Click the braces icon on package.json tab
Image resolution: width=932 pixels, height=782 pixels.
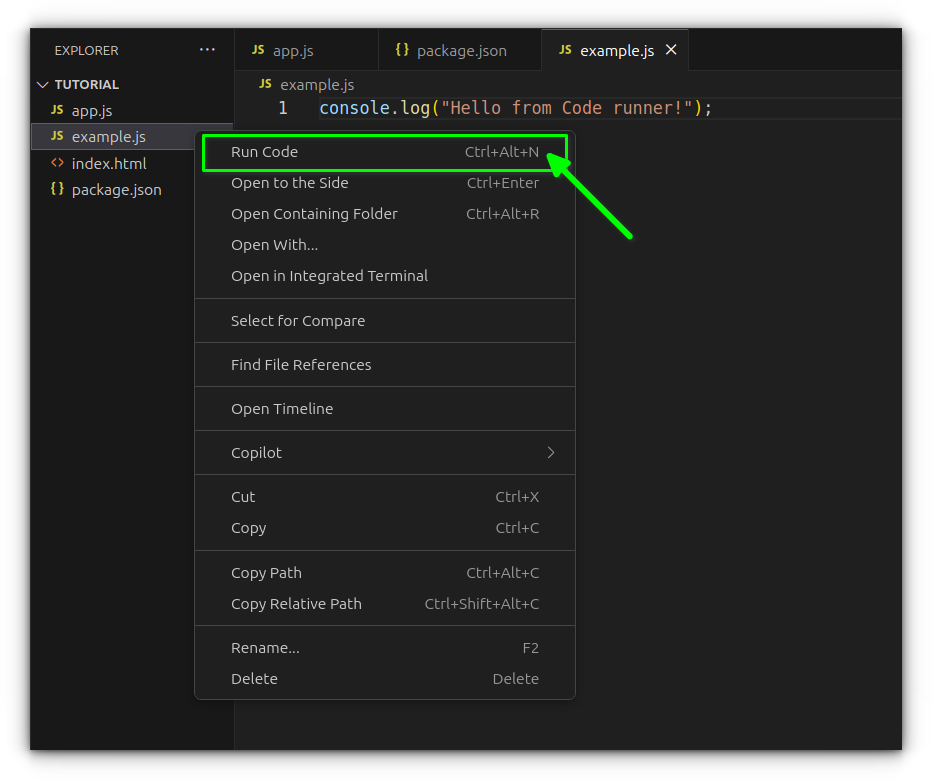click(x=402, y=50)
